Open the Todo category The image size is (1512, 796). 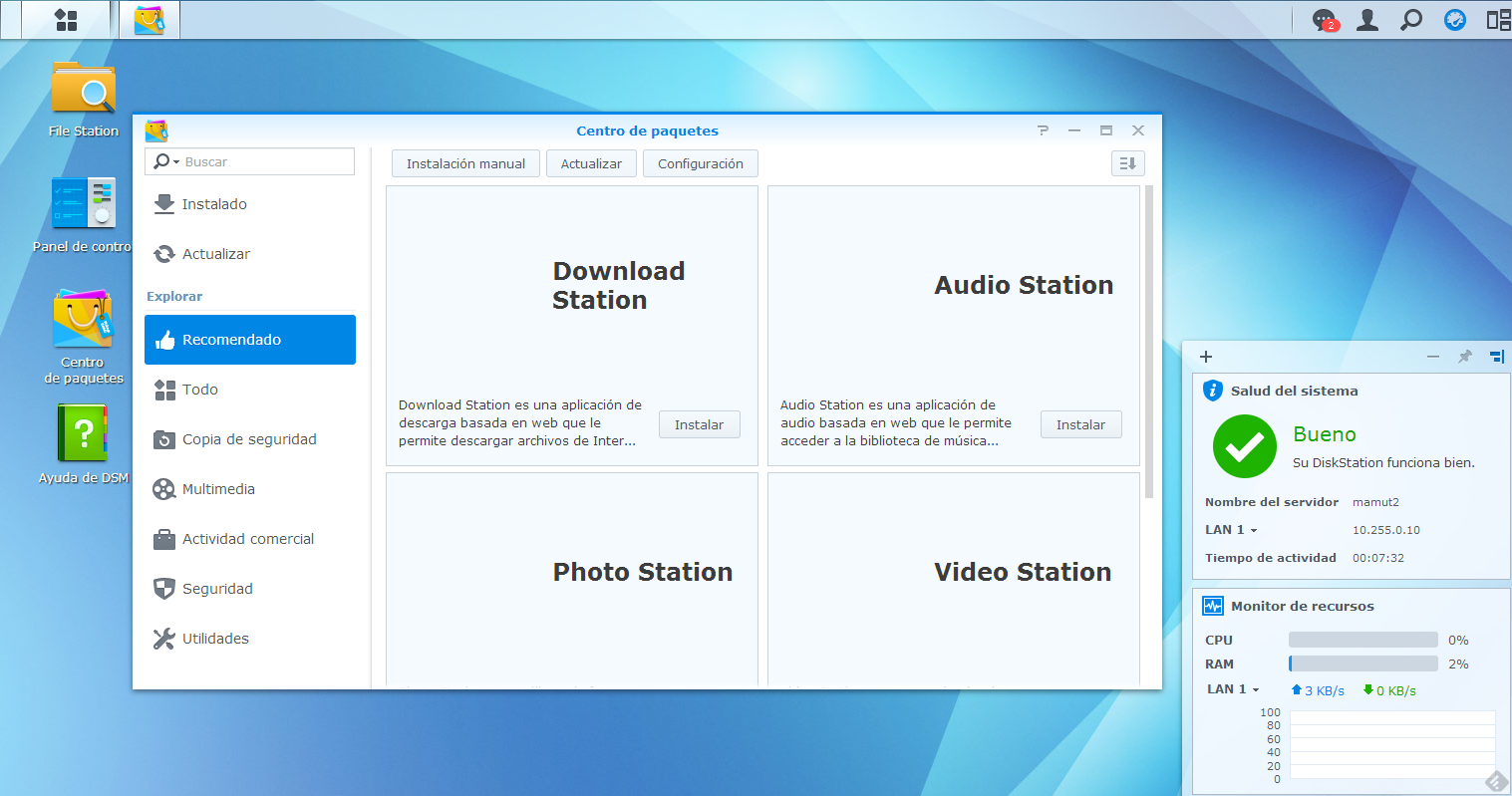coord(250,390)
